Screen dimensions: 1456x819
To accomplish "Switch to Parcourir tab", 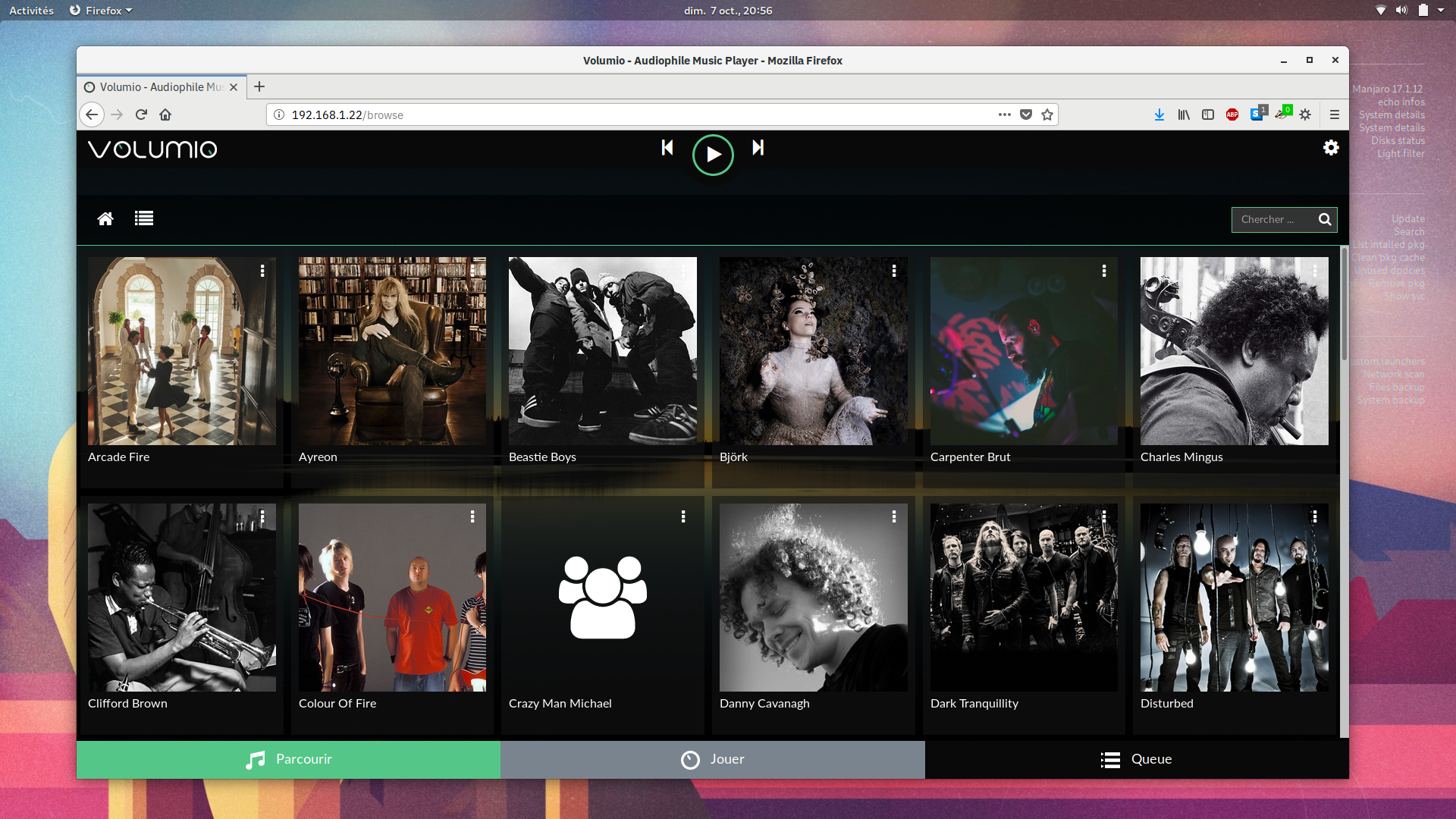I will coord(288,760).
